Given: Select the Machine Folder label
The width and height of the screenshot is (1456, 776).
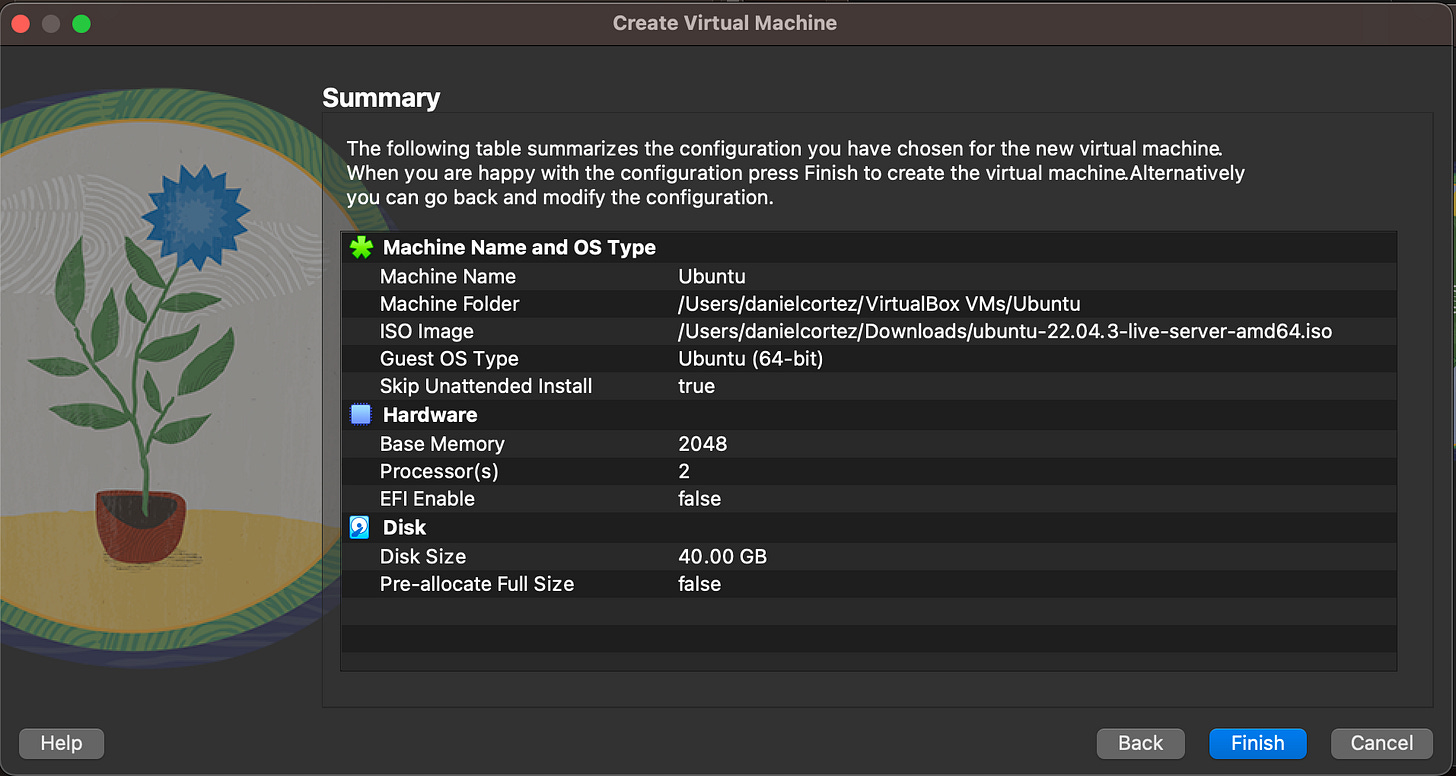Looking at the screenshot, I should click(450, 303).
